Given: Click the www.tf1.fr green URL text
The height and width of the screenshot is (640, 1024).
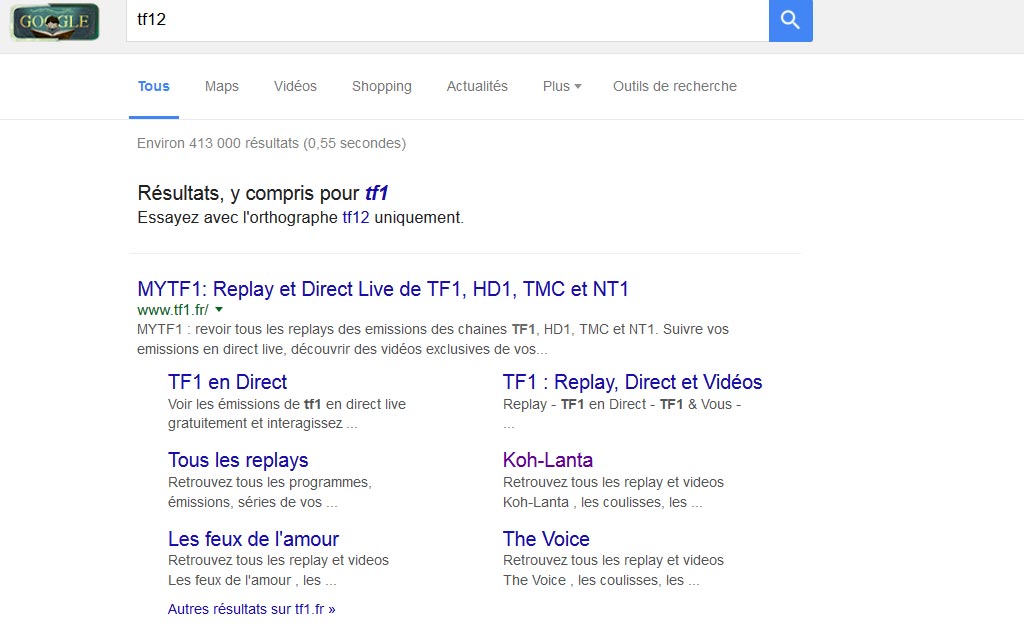Looking at the screenshot, I should tap(173, 310).
